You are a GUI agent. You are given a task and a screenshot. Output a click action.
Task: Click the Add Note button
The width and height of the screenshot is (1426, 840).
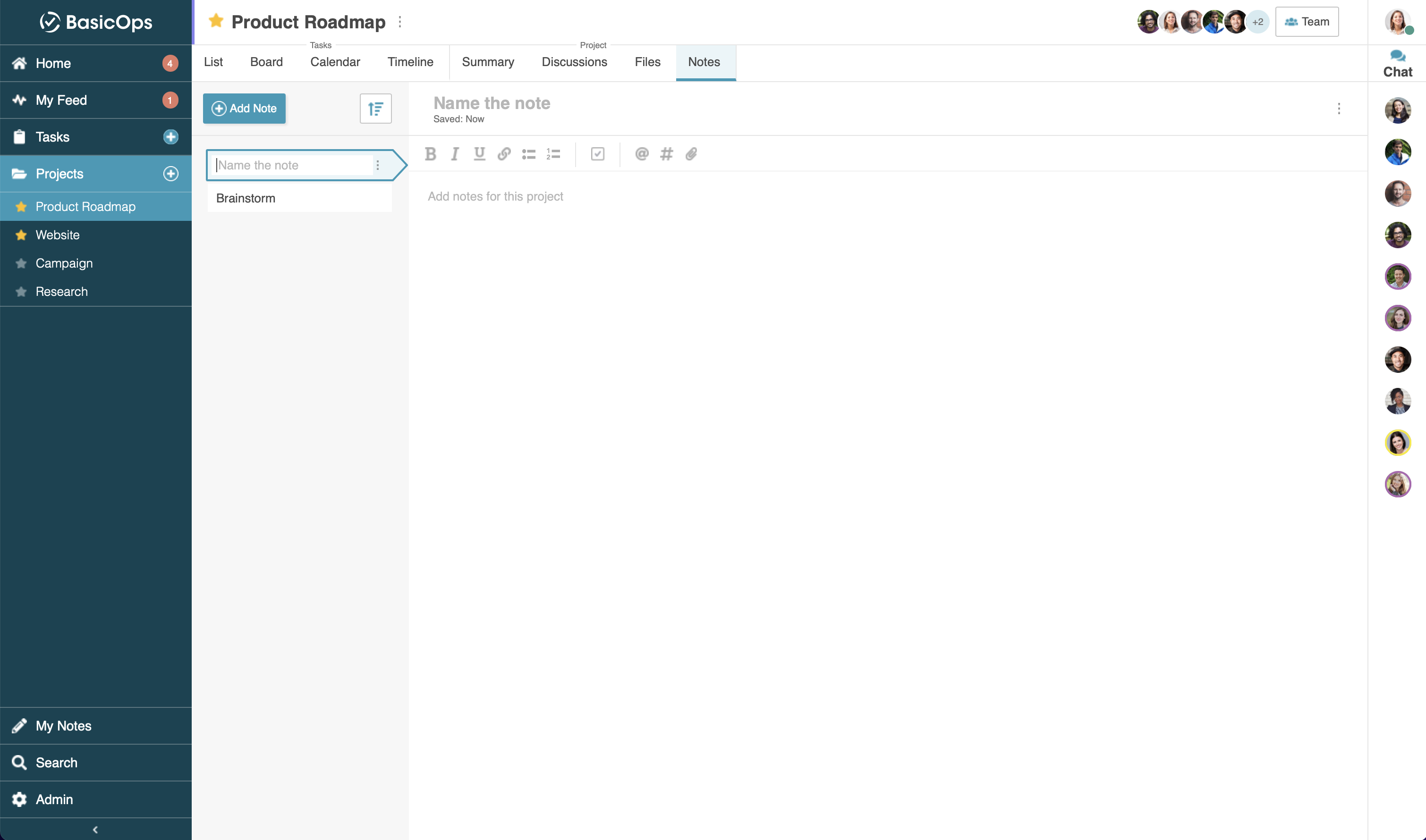[x=244, y=108]
